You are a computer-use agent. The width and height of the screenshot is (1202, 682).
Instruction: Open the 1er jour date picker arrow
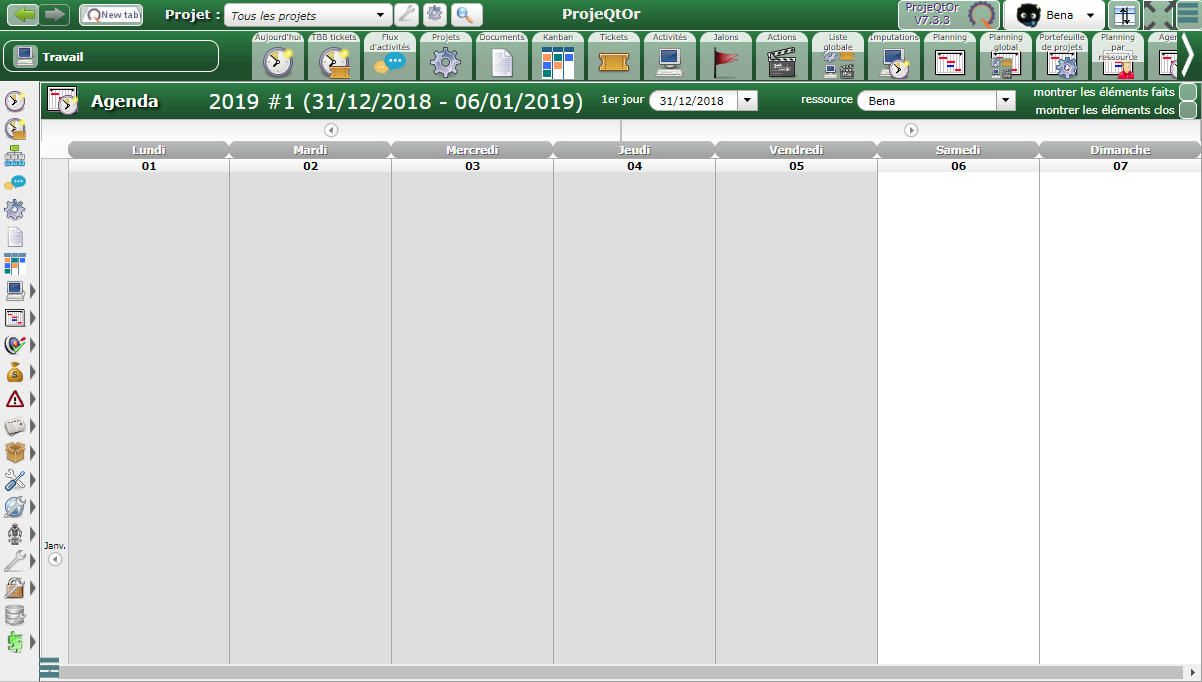coord(748,100)
